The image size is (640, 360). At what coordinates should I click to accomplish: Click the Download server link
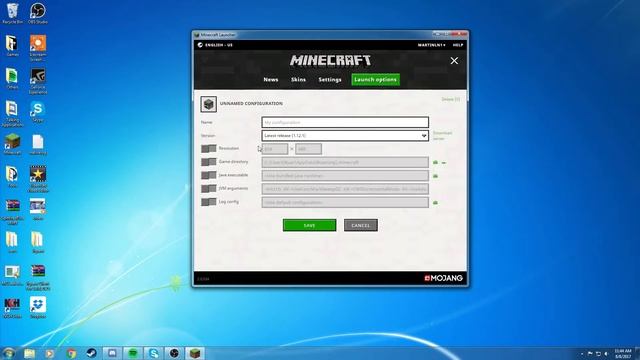click(442, 136)
